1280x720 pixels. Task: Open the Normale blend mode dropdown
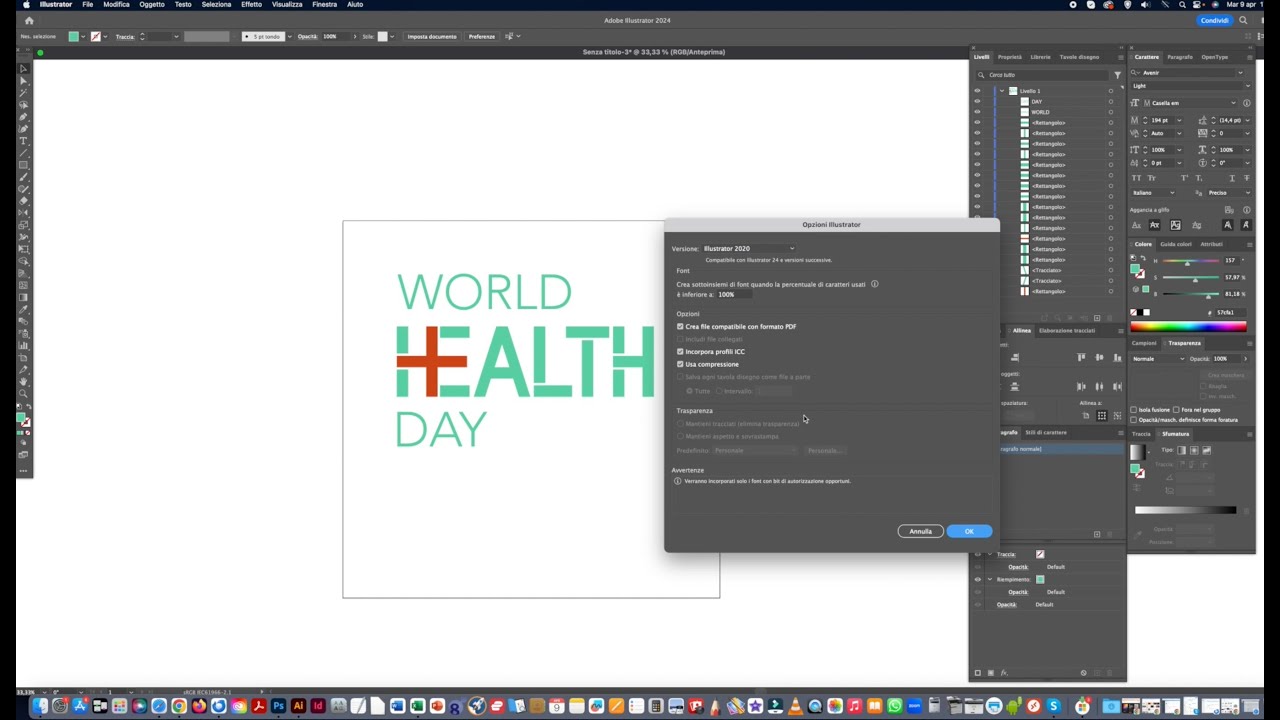point(1160,358)
